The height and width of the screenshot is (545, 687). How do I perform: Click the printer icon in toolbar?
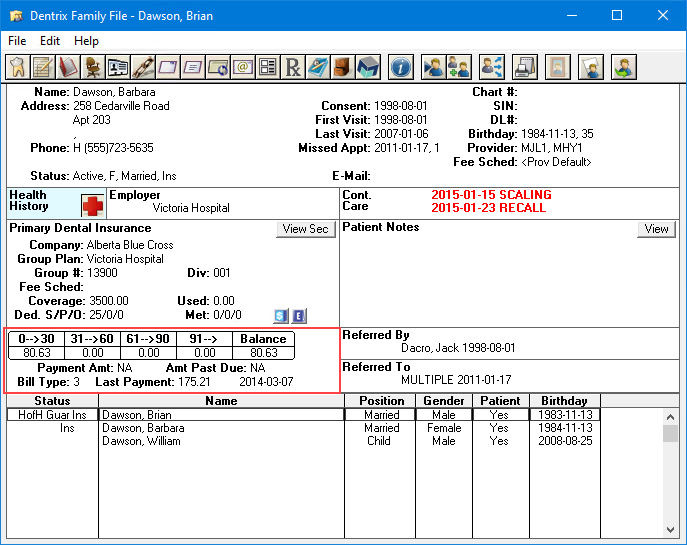(x=525, y=67)
